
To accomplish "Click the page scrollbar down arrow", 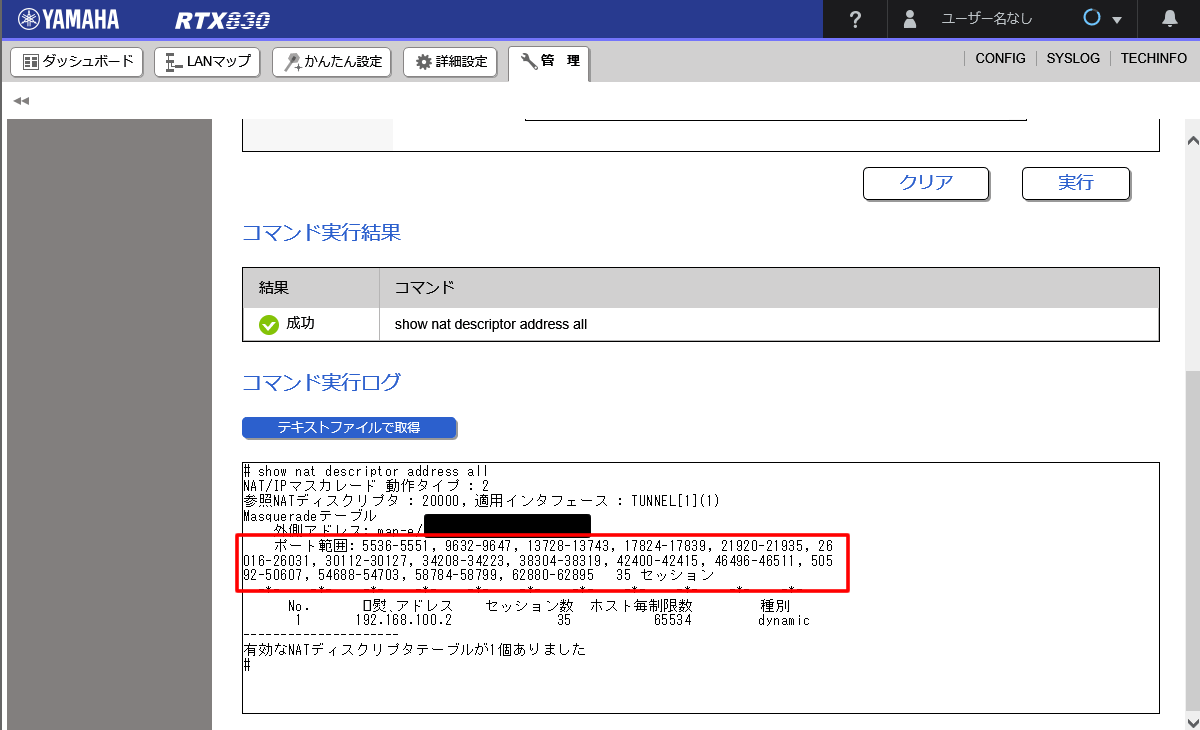I will pos(1192,722).
